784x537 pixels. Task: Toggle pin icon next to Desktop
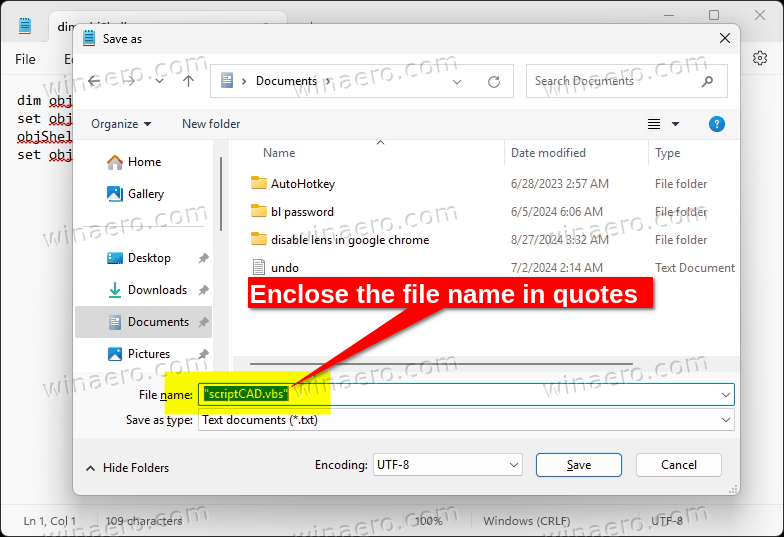(x=203, y=258)
